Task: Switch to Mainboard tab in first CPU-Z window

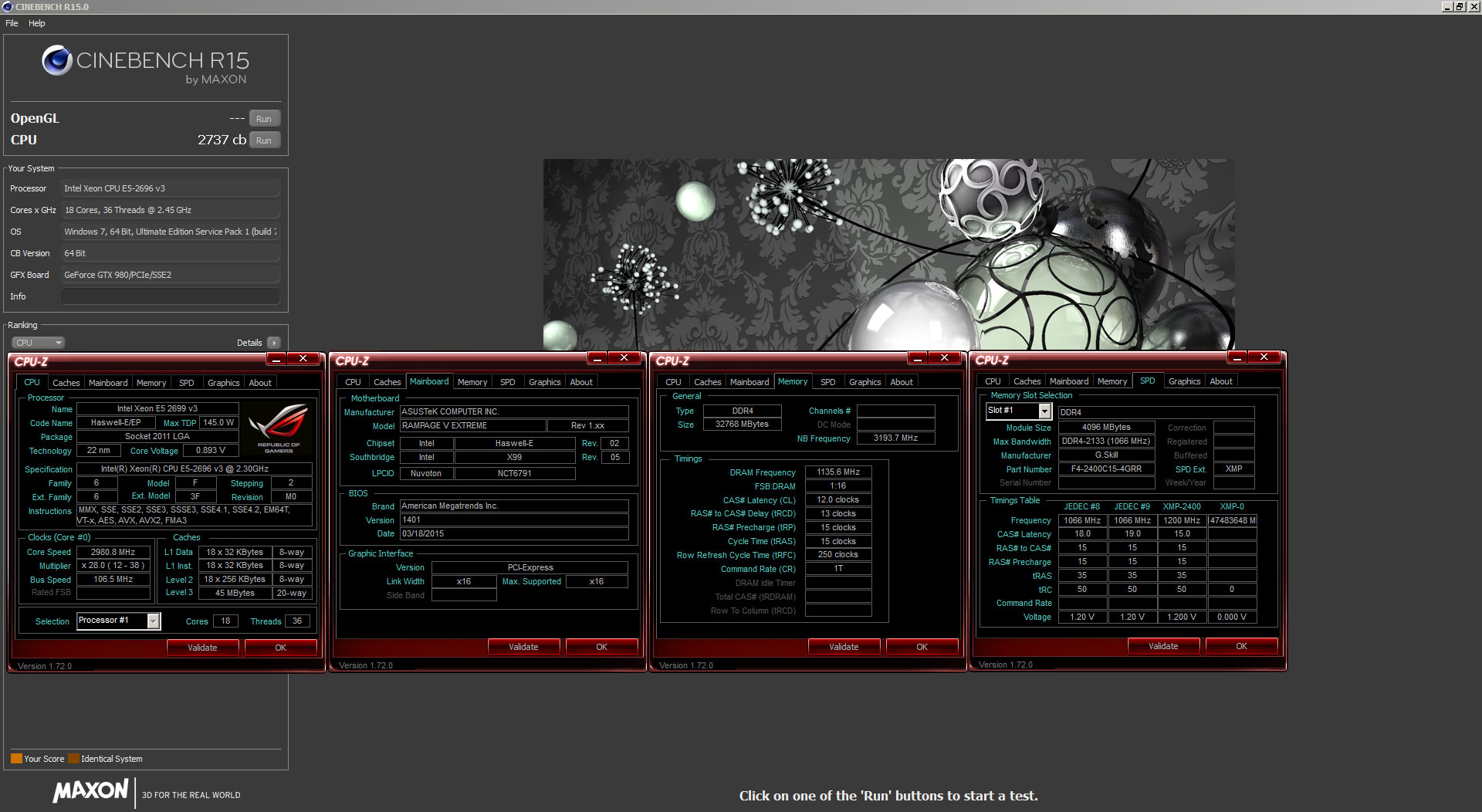Action: pyautogui.click(x=108, y=383)
